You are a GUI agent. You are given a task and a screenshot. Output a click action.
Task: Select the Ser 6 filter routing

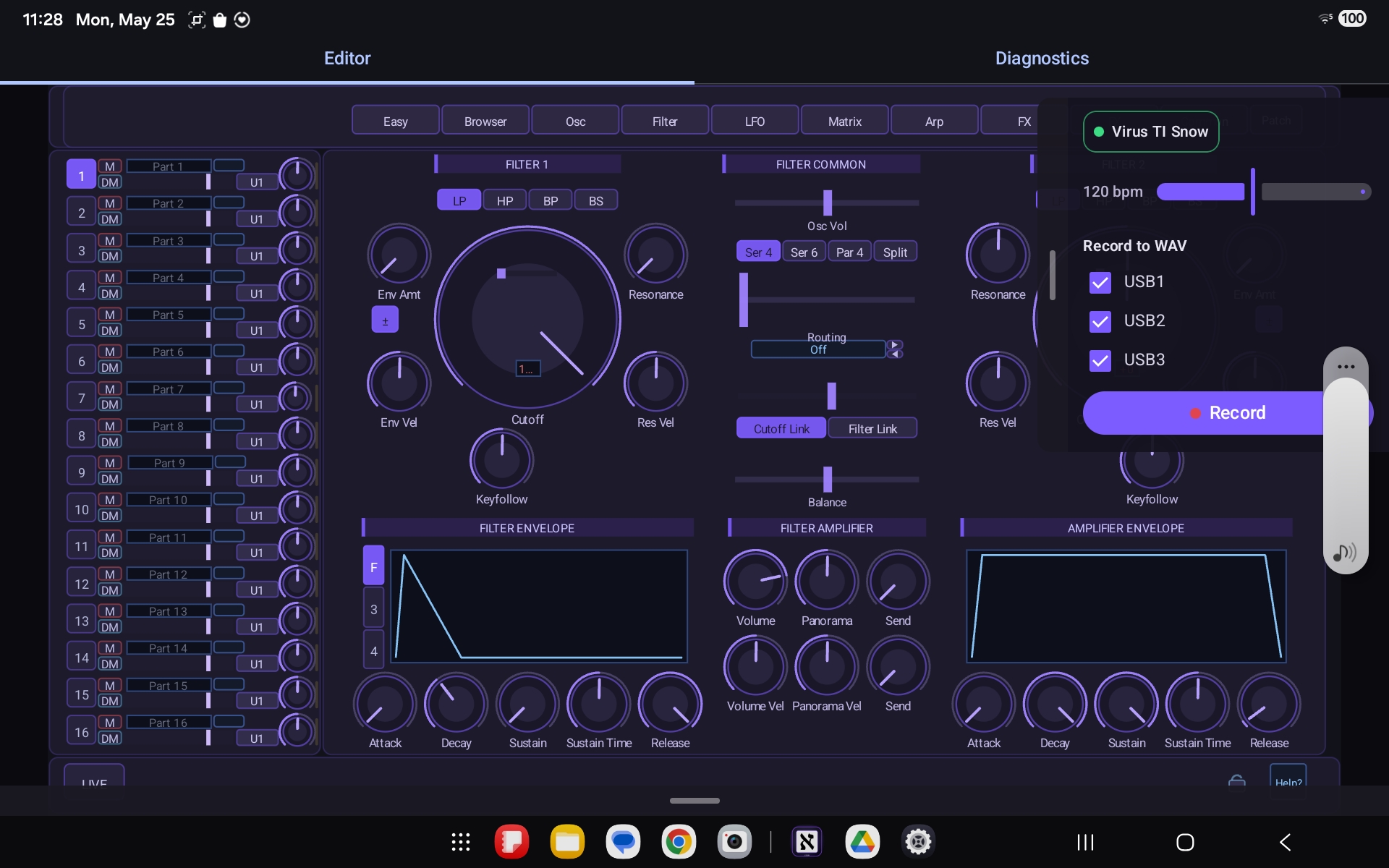(x=804, y=252)
